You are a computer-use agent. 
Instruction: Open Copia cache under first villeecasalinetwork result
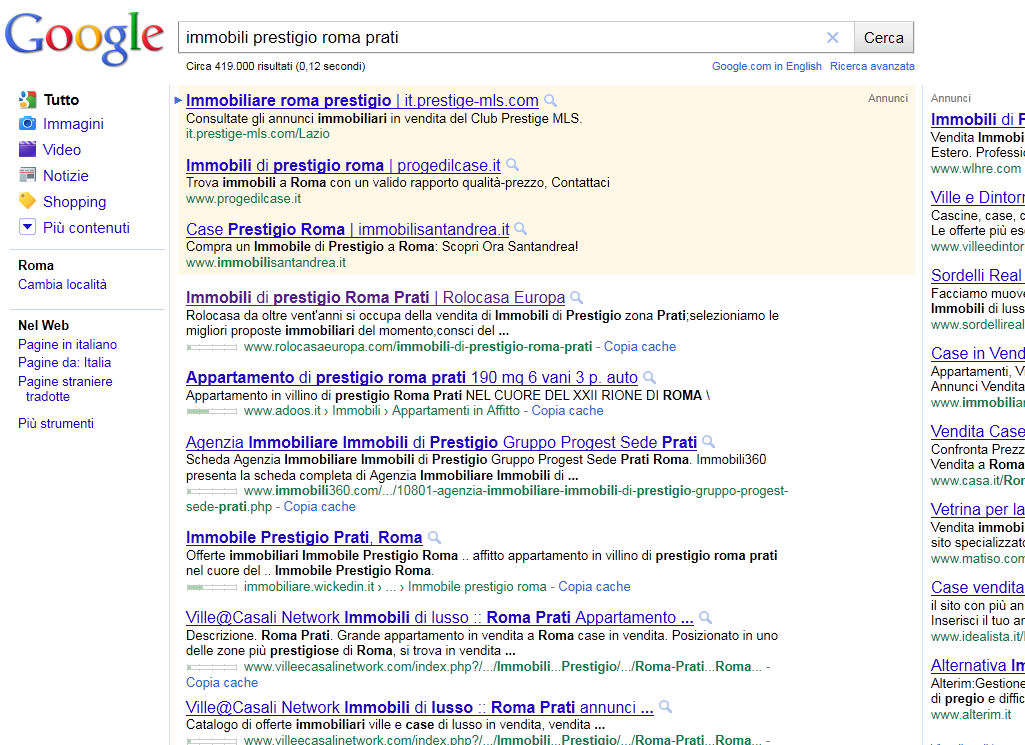[x=222, y=682]
